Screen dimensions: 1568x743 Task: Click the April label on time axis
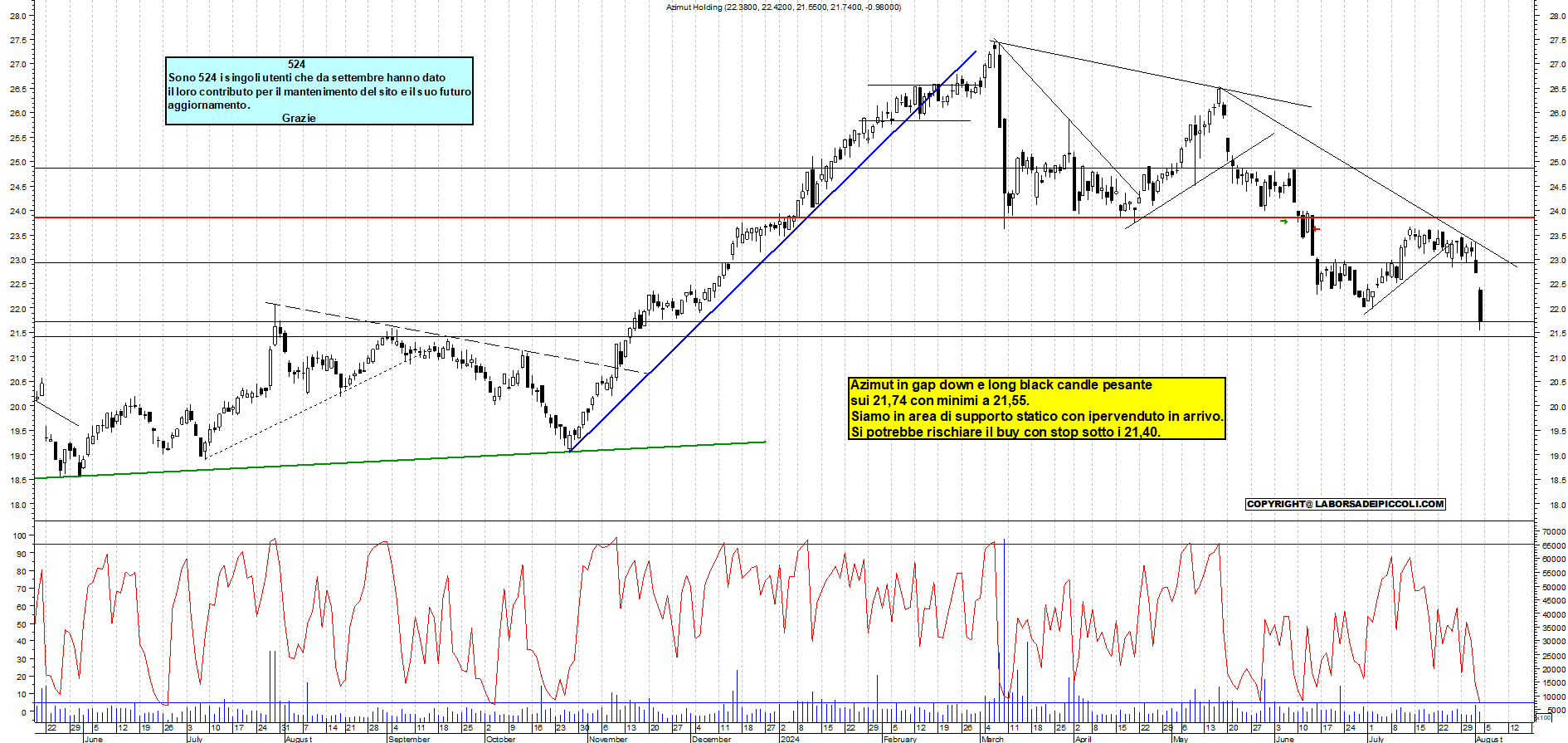[x=1083, y=739]
